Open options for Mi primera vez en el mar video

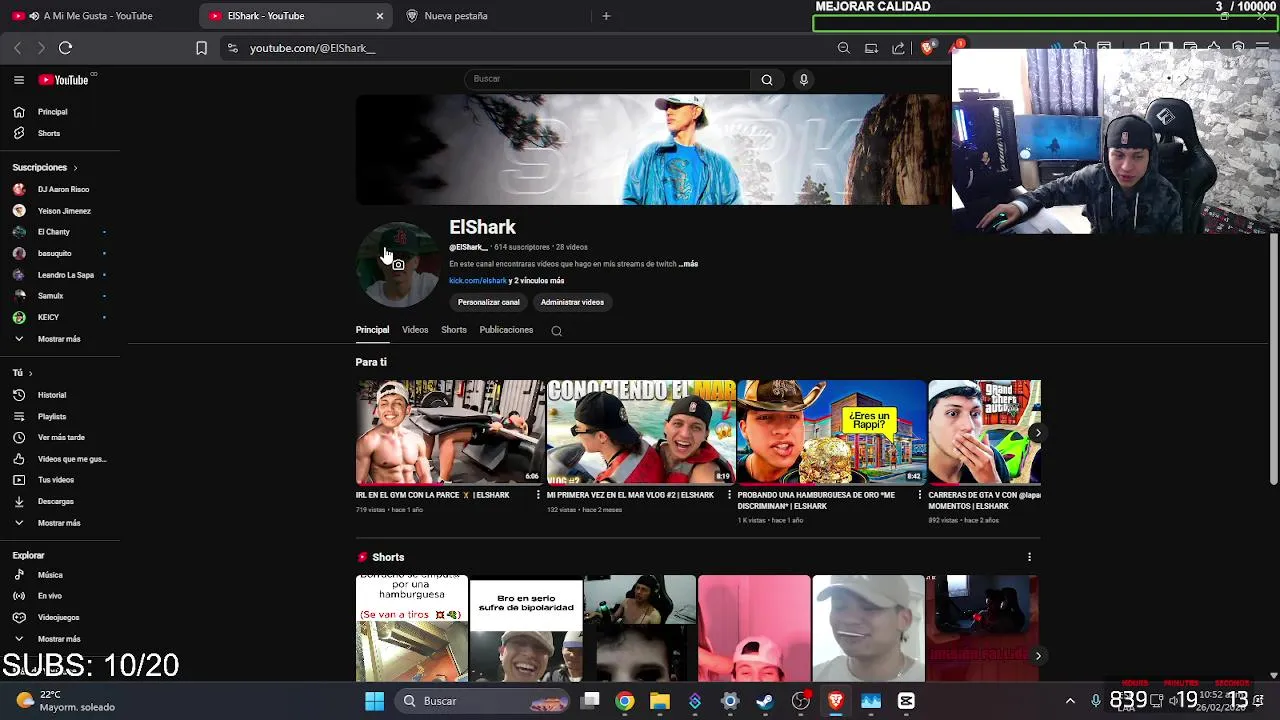[x=729, y=495]
